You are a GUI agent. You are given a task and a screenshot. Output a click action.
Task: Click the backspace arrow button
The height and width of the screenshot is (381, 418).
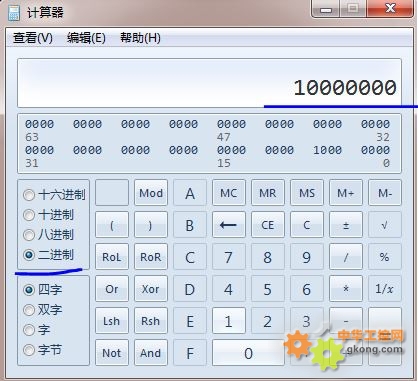(229, 225)
